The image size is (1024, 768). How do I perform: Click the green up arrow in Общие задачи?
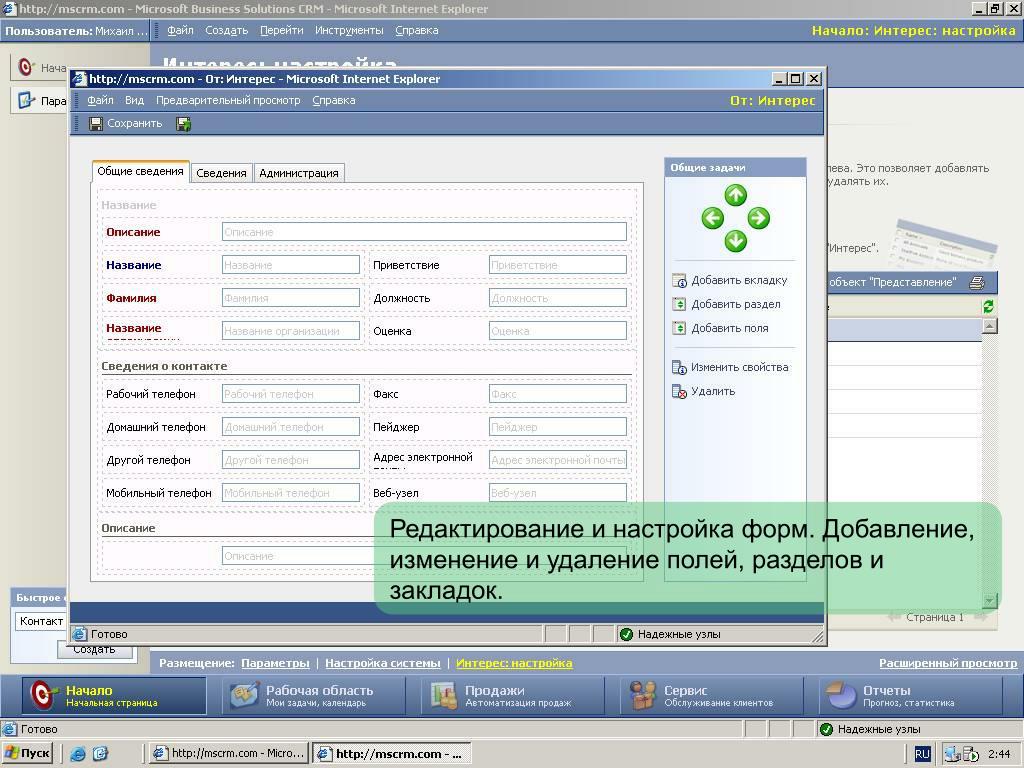coord(735,195)
